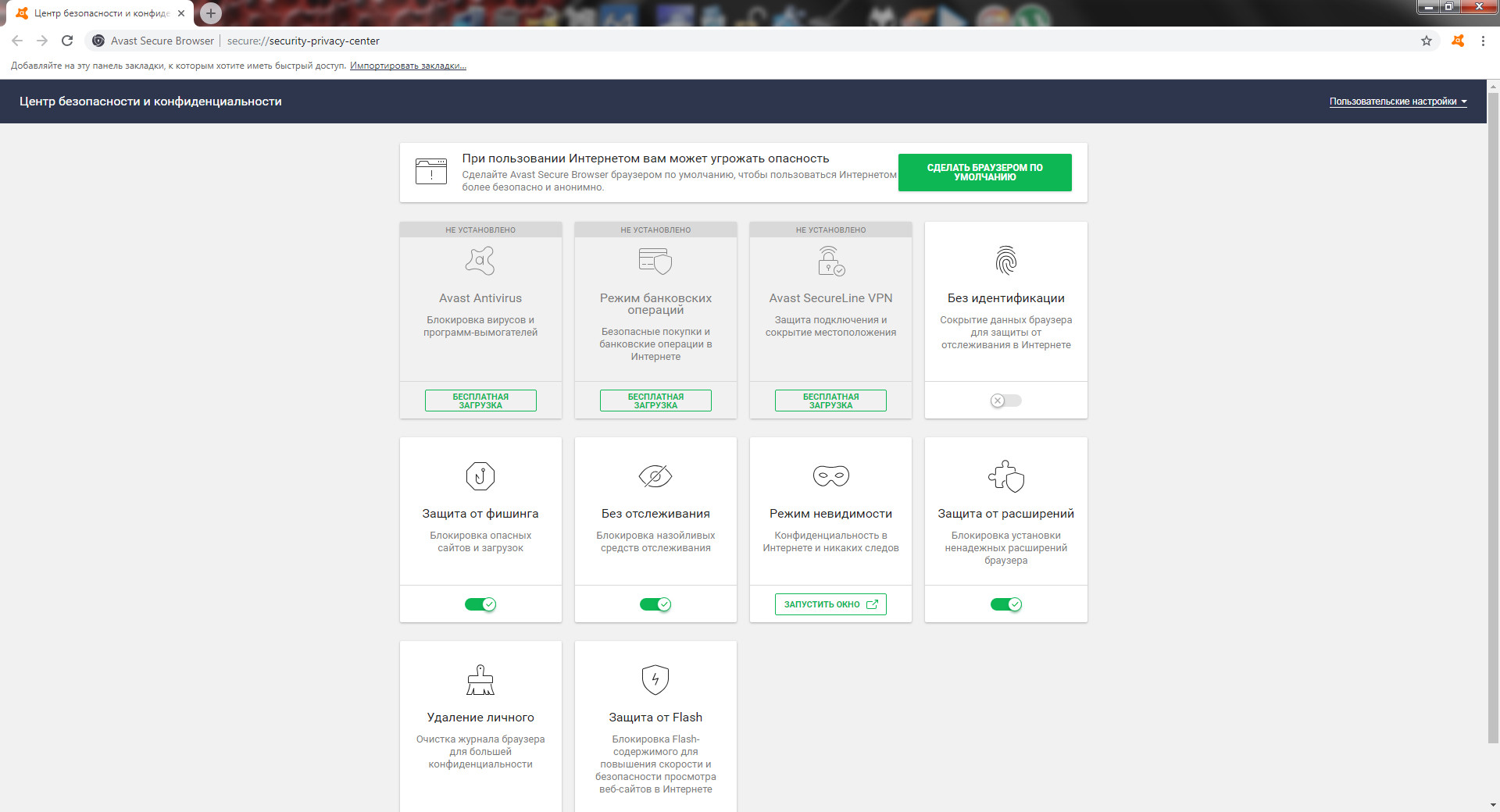Click the site info icon in the address bar

(x=98, y=41)
